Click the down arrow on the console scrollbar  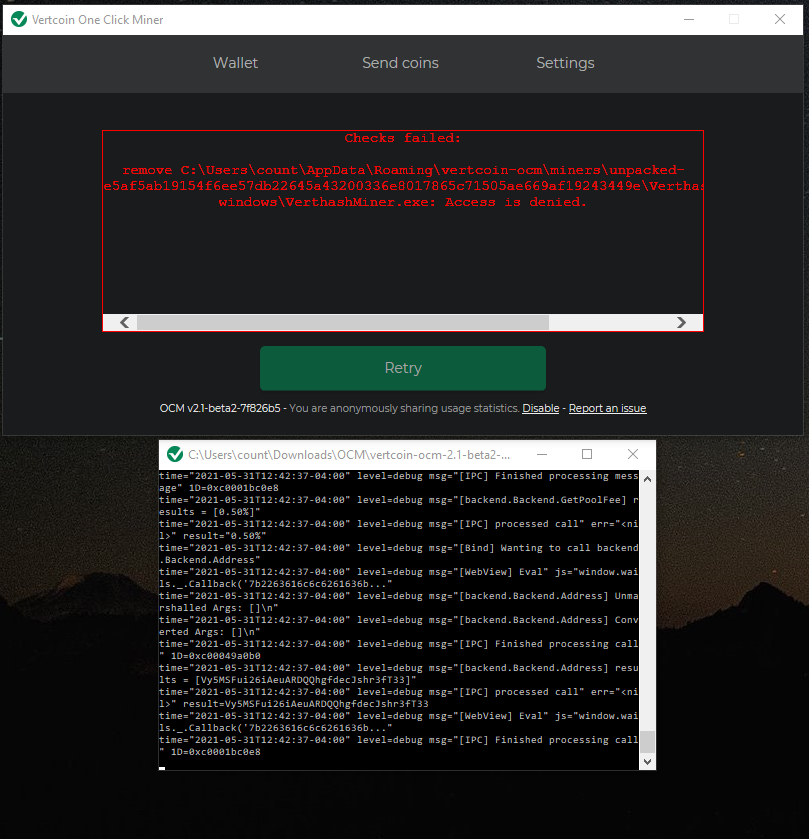point(647,761)
